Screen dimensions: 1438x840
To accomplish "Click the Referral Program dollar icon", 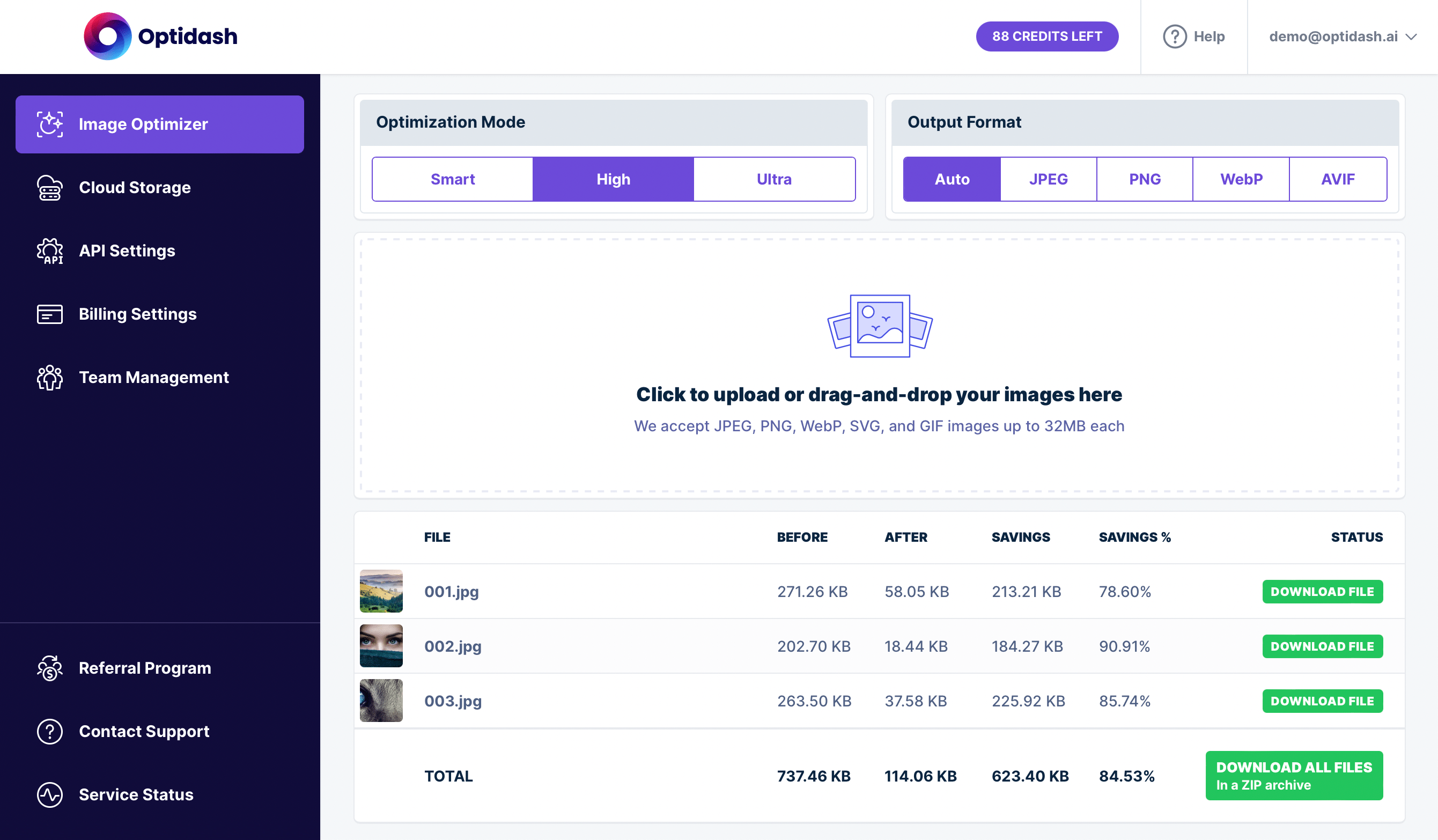I will point(49,668).
